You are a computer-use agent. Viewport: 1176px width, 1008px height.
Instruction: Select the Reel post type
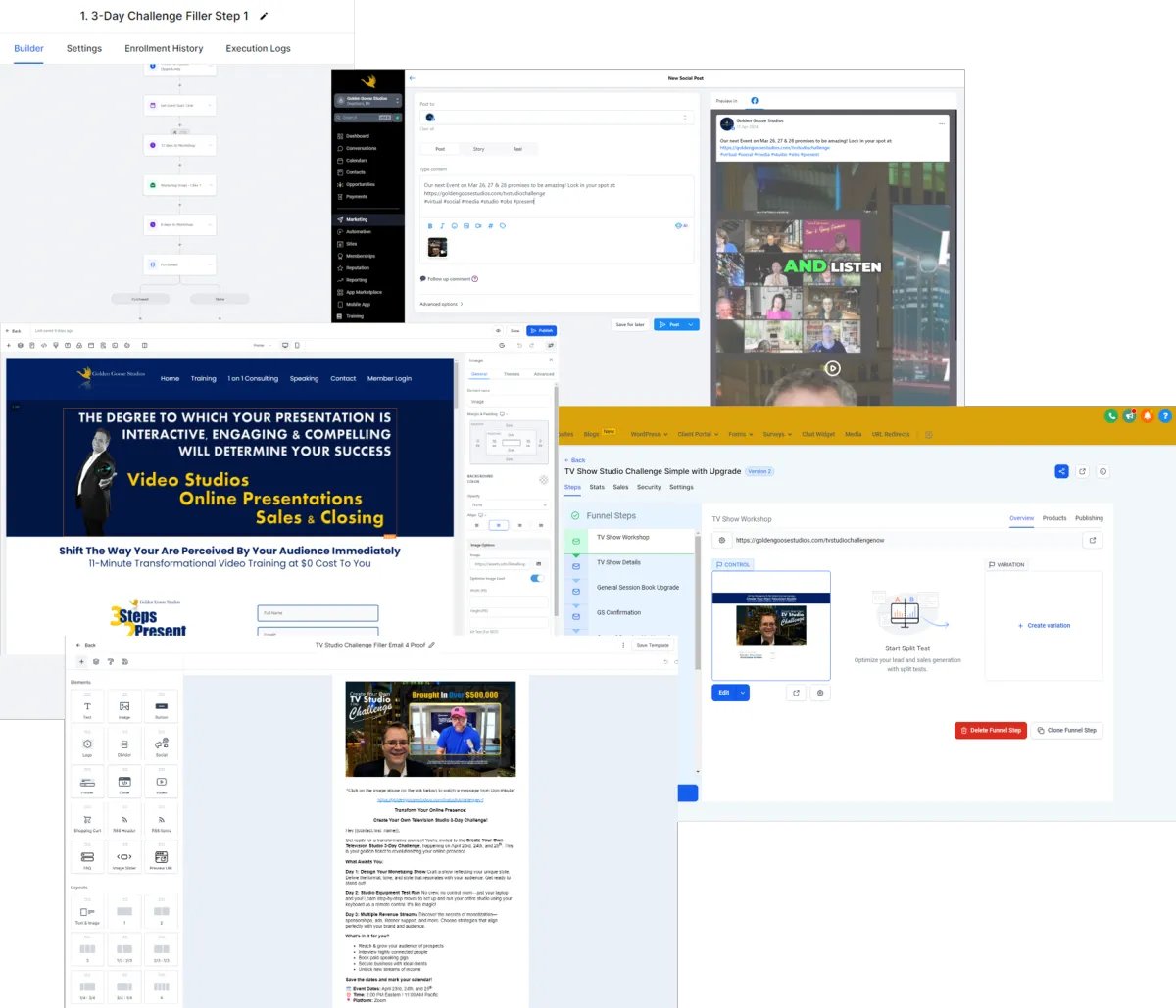[517, 149]
